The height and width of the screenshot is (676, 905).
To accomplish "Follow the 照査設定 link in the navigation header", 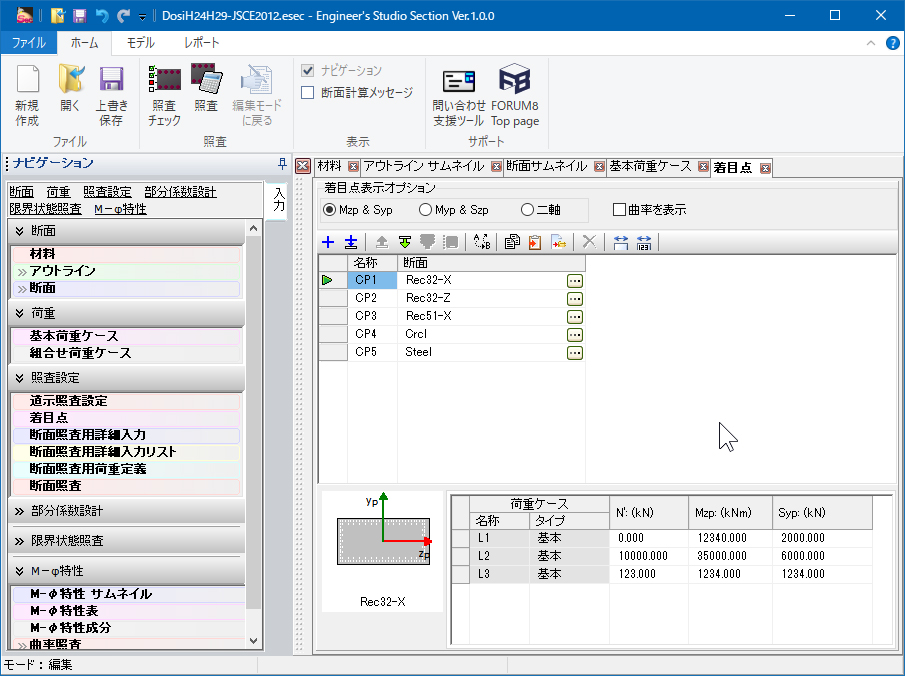I will click(107, 192).
